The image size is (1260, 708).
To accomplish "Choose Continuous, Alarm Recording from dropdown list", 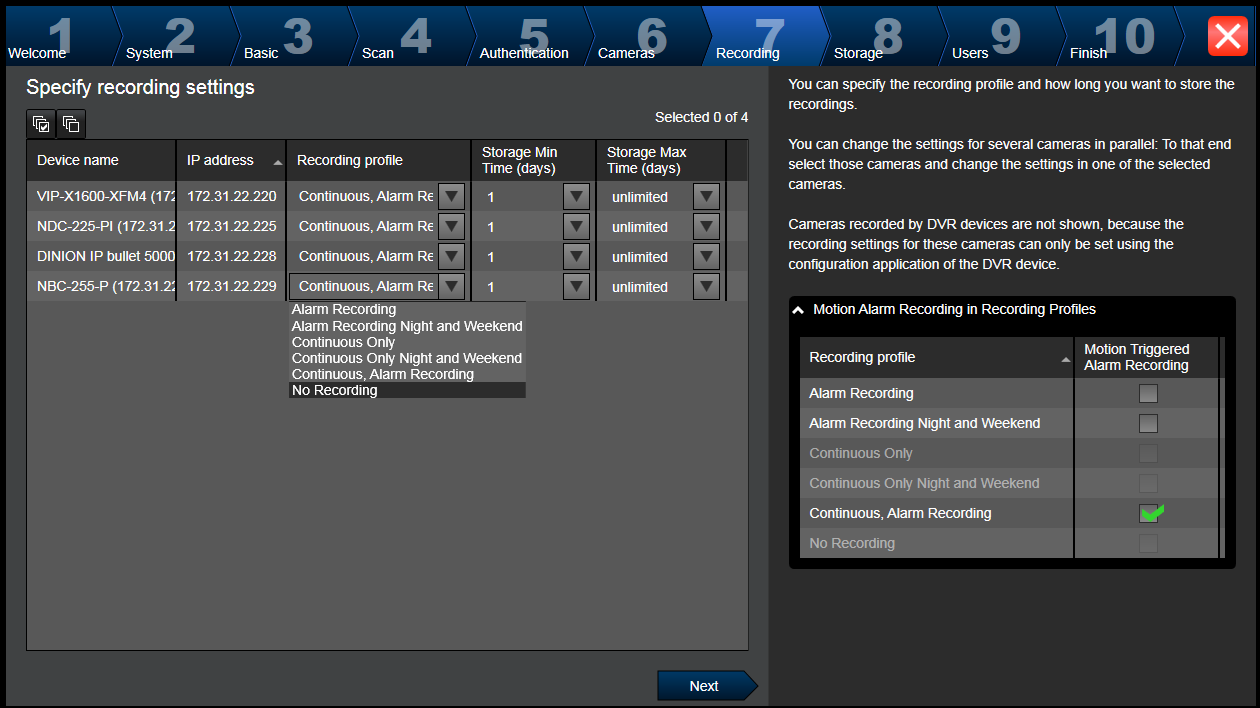I will tap(407, 374).
